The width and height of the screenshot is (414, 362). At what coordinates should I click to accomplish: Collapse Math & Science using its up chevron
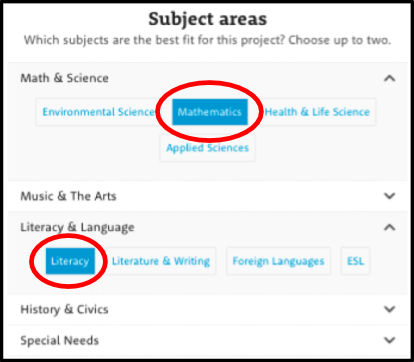[x=389, y=78]
